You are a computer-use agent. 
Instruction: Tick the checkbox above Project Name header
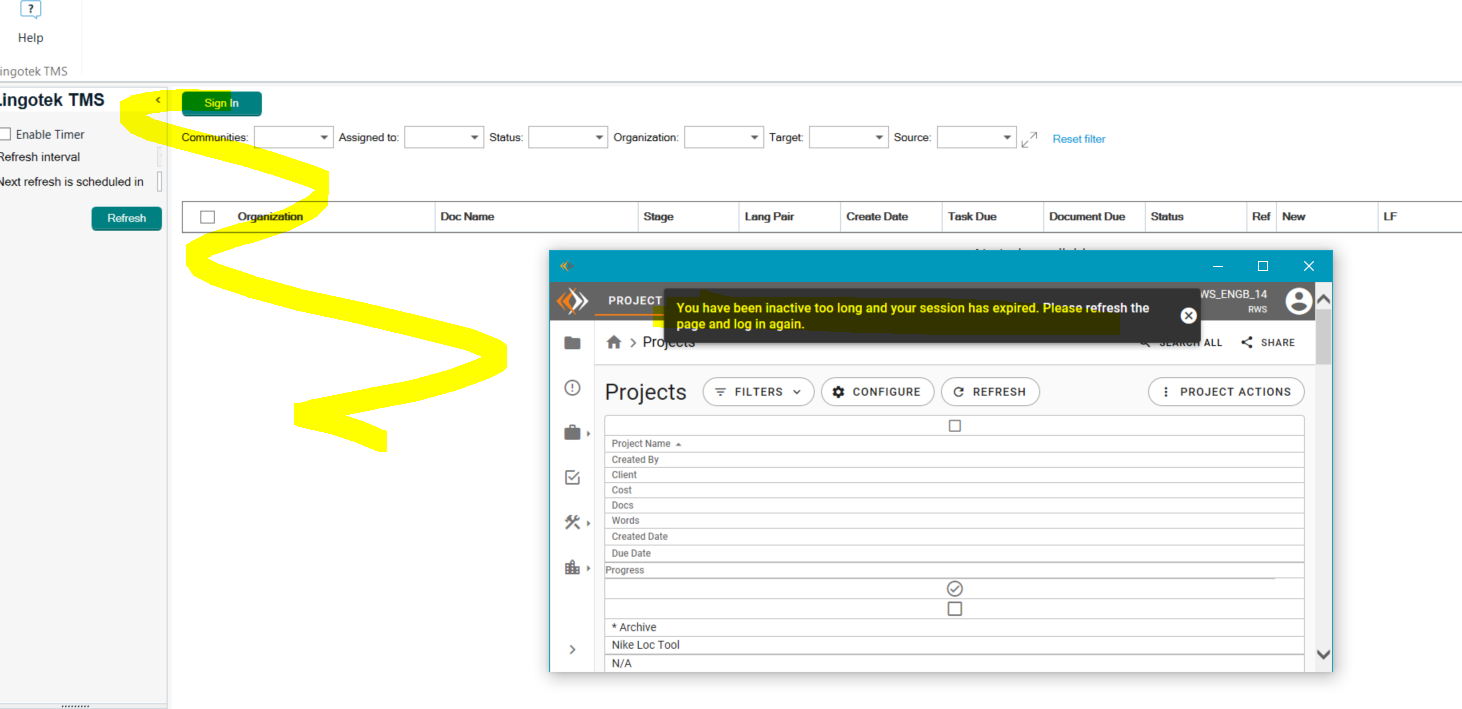pos(954,426)
